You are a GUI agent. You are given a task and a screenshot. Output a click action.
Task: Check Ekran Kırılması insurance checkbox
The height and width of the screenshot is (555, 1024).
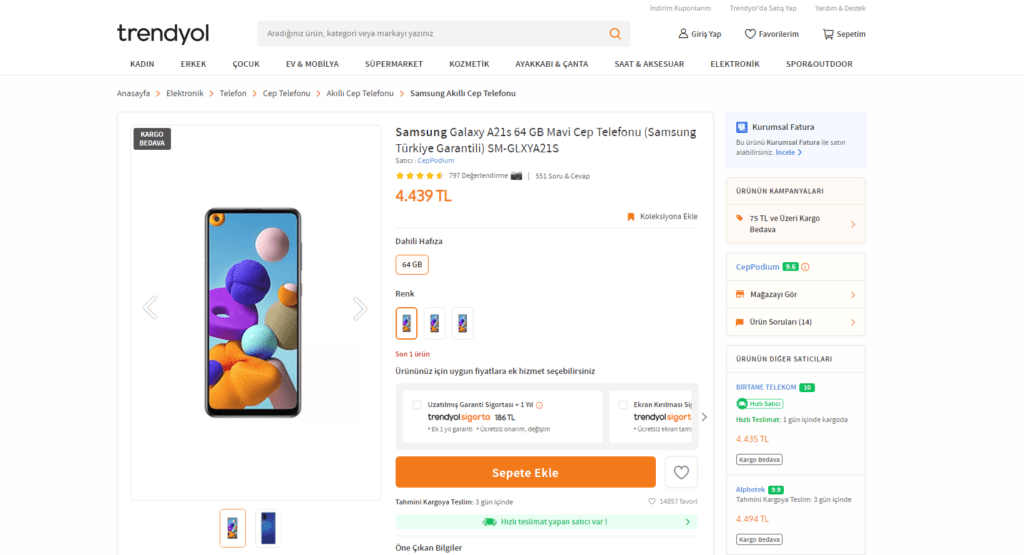[x=623, y=405]
